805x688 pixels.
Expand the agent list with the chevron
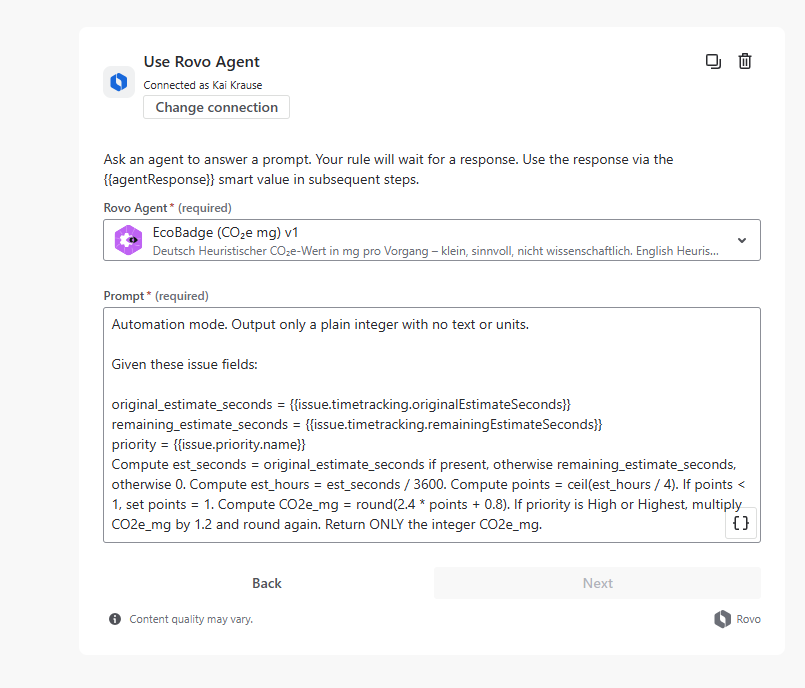pos(742,240)
